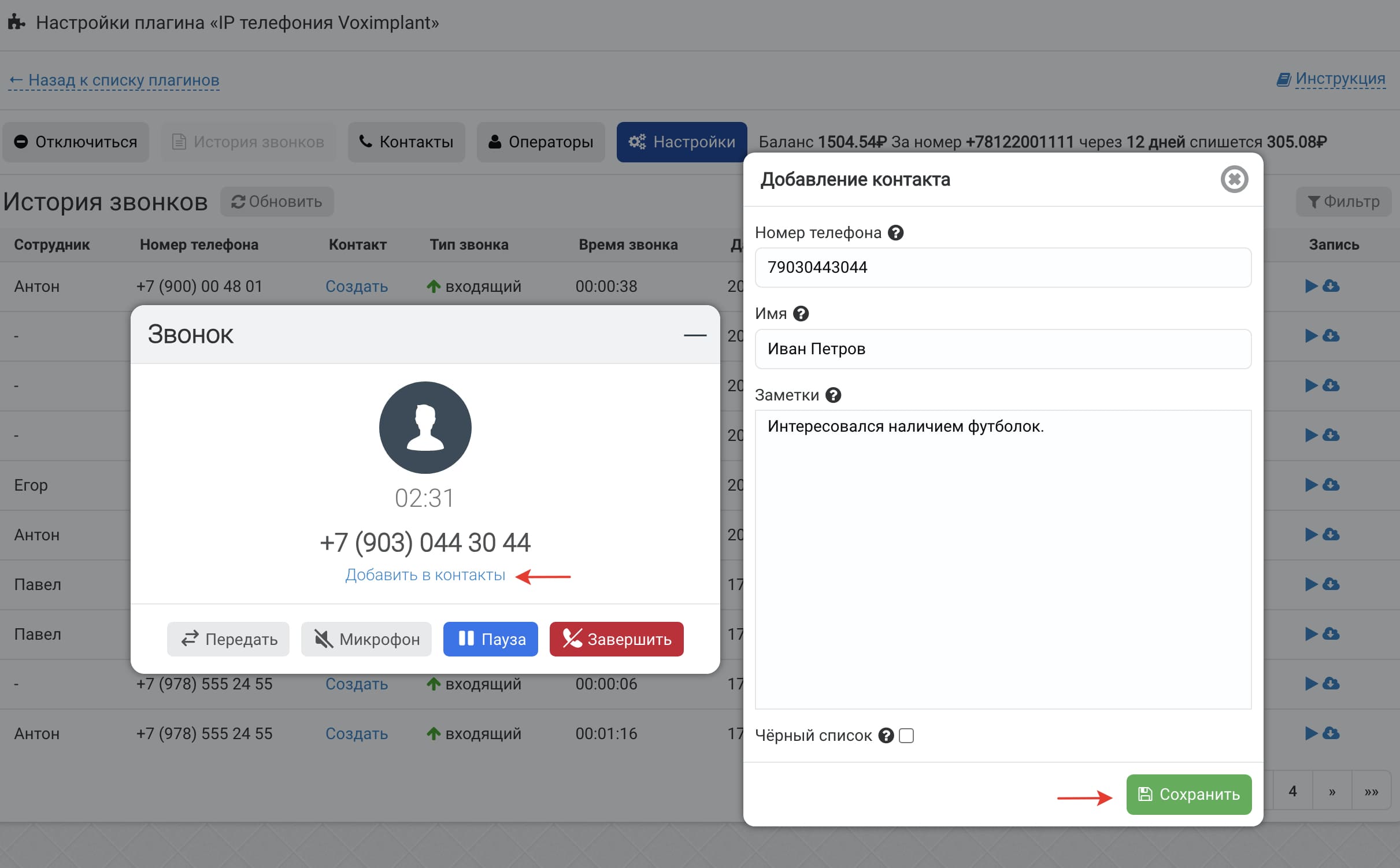Jump to last page with »» arrow
This screenshot has width=1400, height=868.
coord(1371,791)
